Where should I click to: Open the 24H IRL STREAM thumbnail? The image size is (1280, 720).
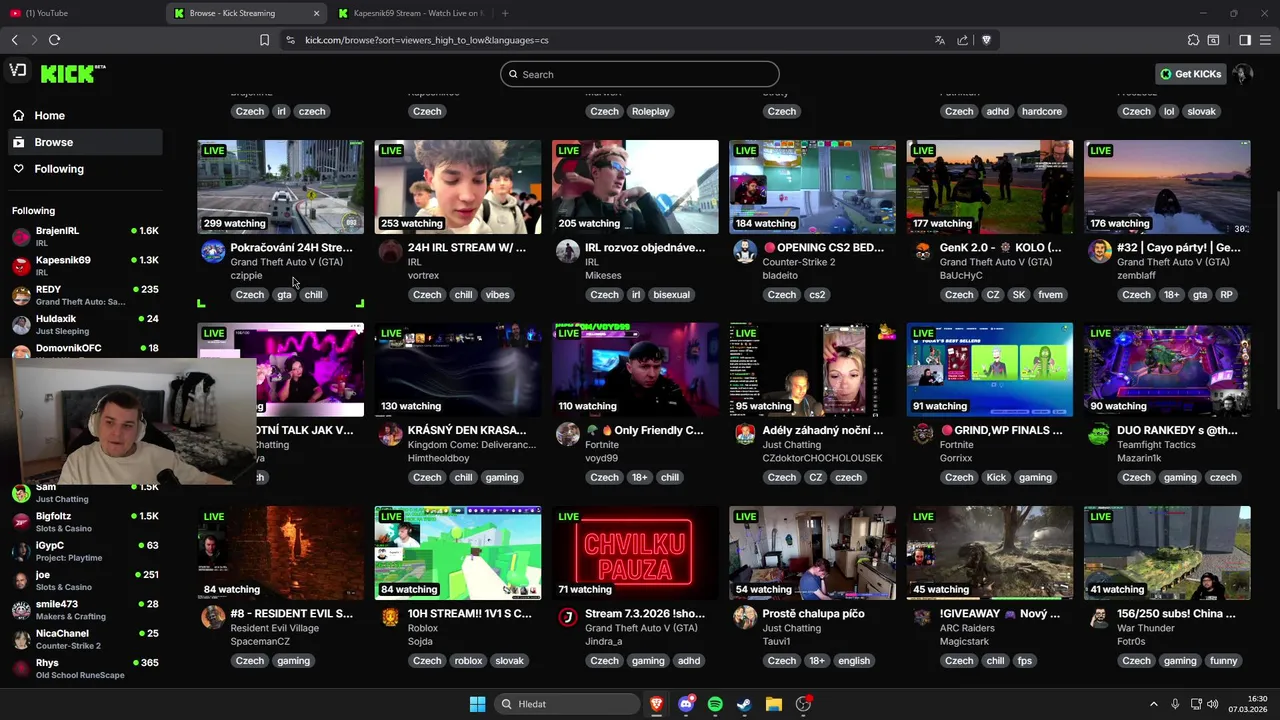pos(458,187)
